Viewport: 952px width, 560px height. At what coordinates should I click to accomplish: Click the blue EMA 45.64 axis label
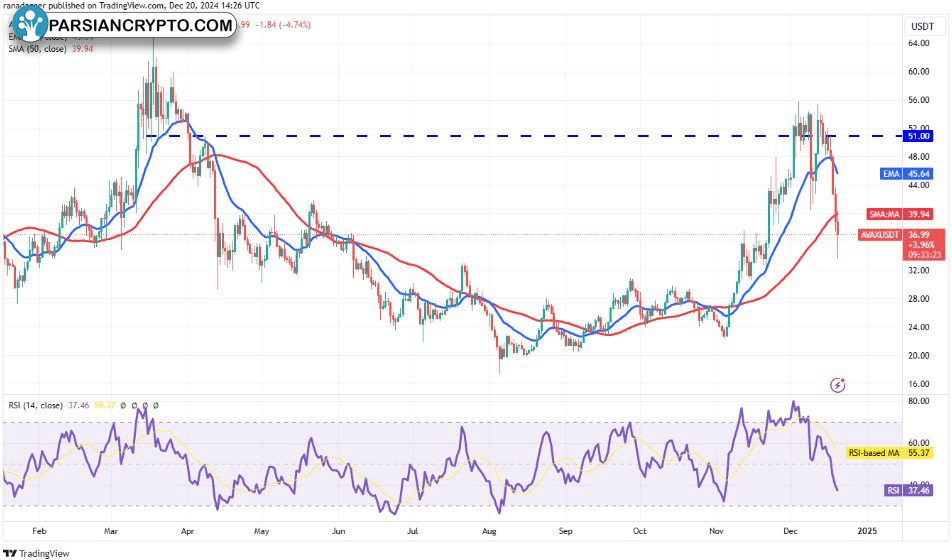coord(906,174)
